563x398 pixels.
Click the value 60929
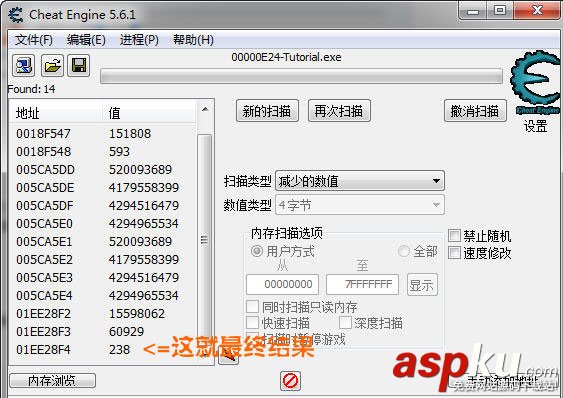tap(126, 332)
